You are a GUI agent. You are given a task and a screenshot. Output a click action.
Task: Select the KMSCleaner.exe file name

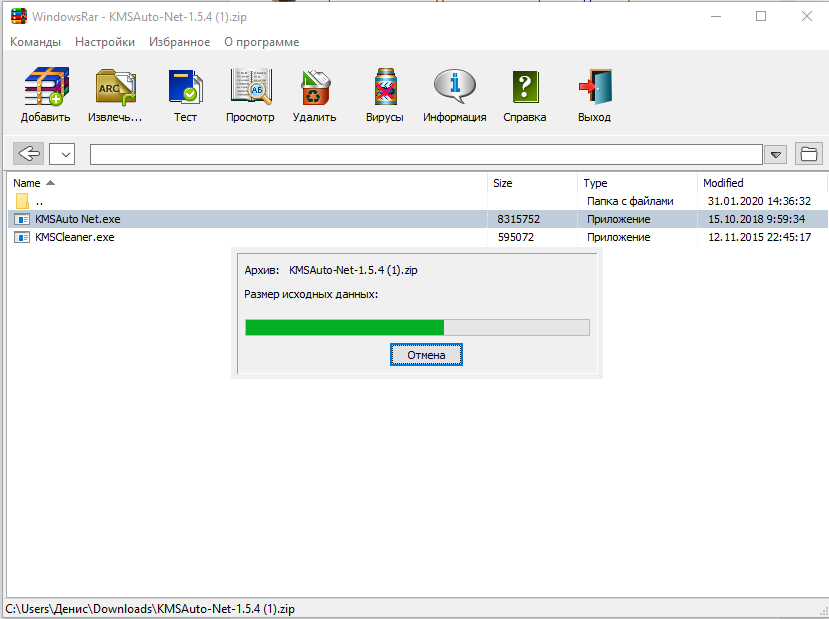(75, 237)
